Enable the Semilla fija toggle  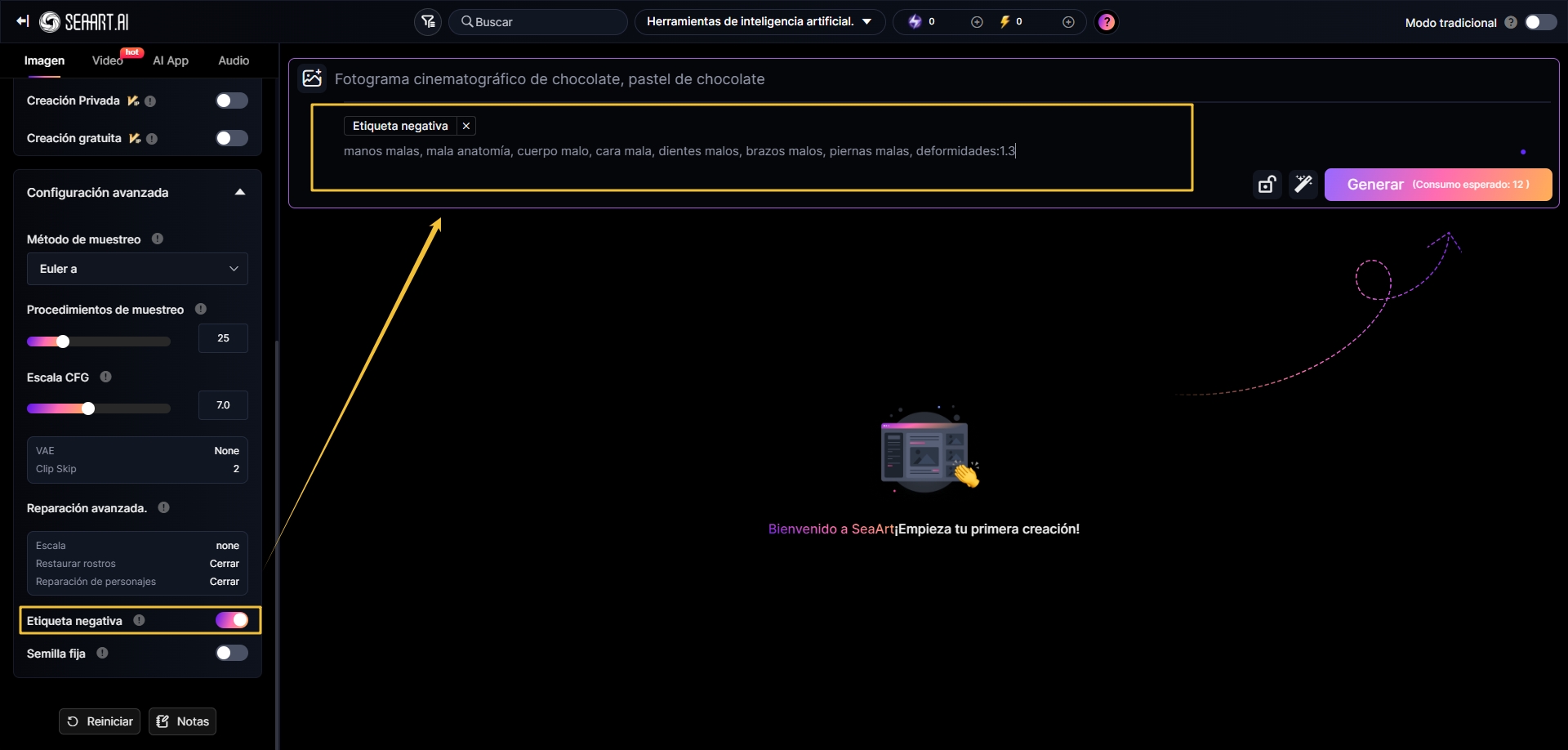coord(231,653)
